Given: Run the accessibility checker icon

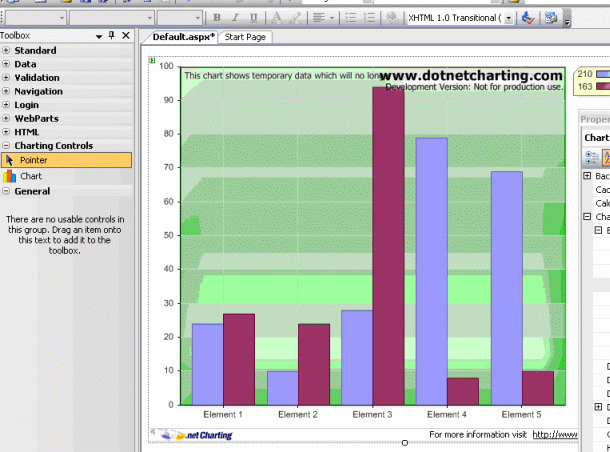Looking at the screenshot, I should tap(528, 18).
